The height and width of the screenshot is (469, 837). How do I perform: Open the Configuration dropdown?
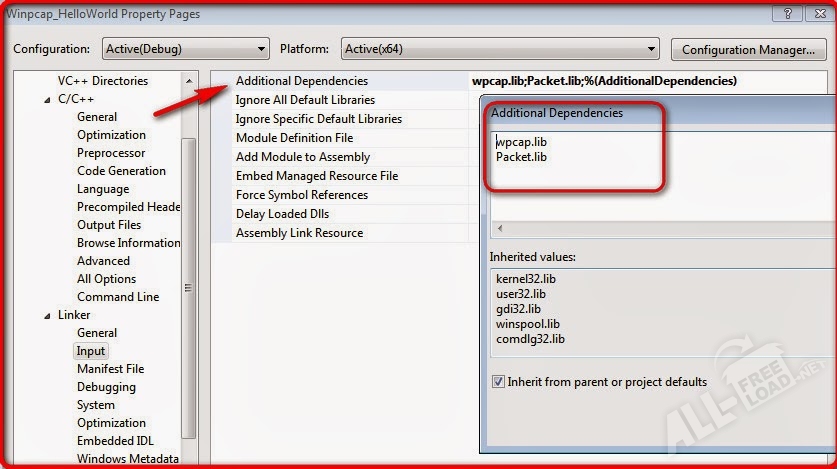click(185, 49)
